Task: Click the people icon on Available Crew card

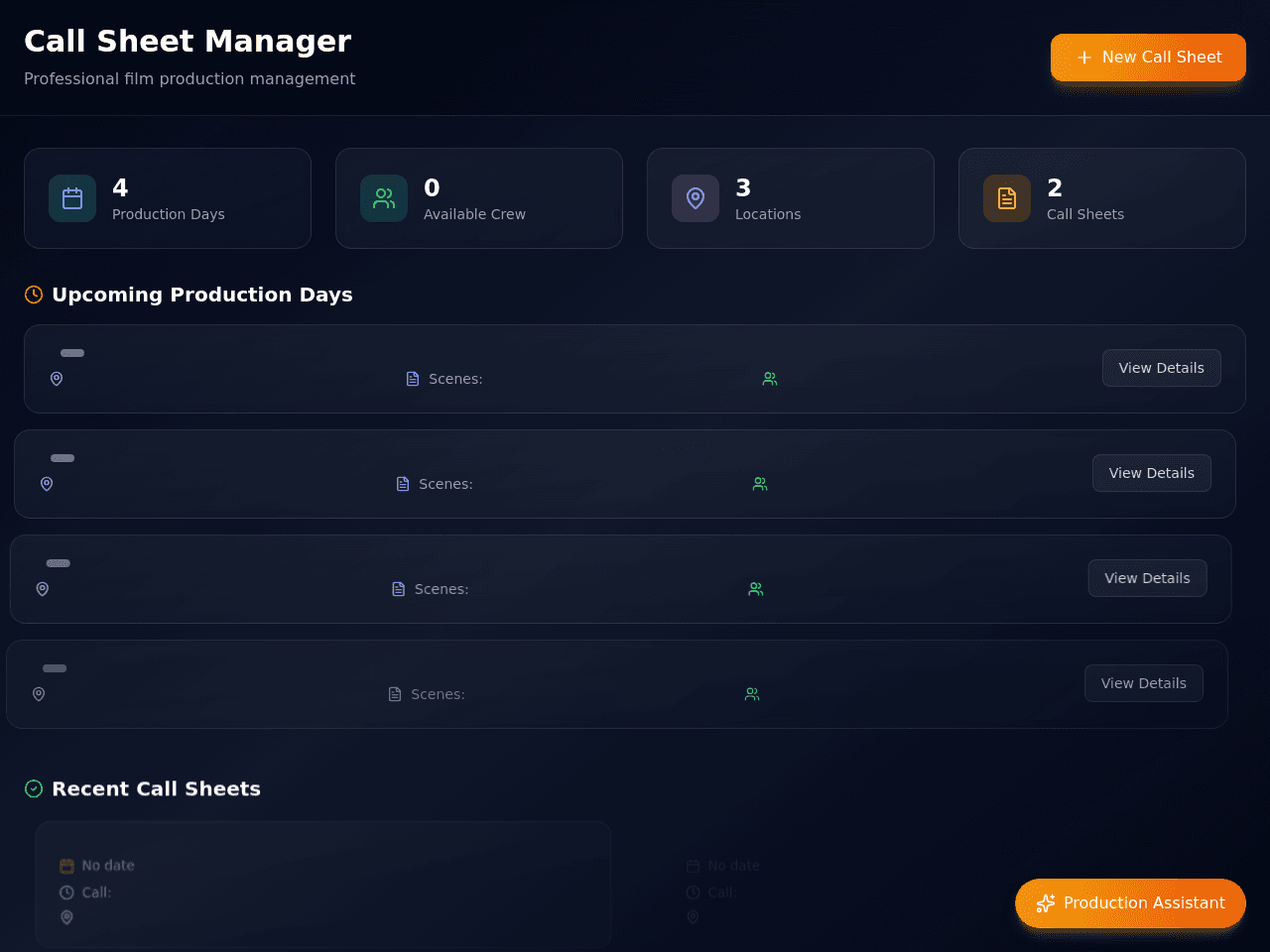Action: (384, 198)
